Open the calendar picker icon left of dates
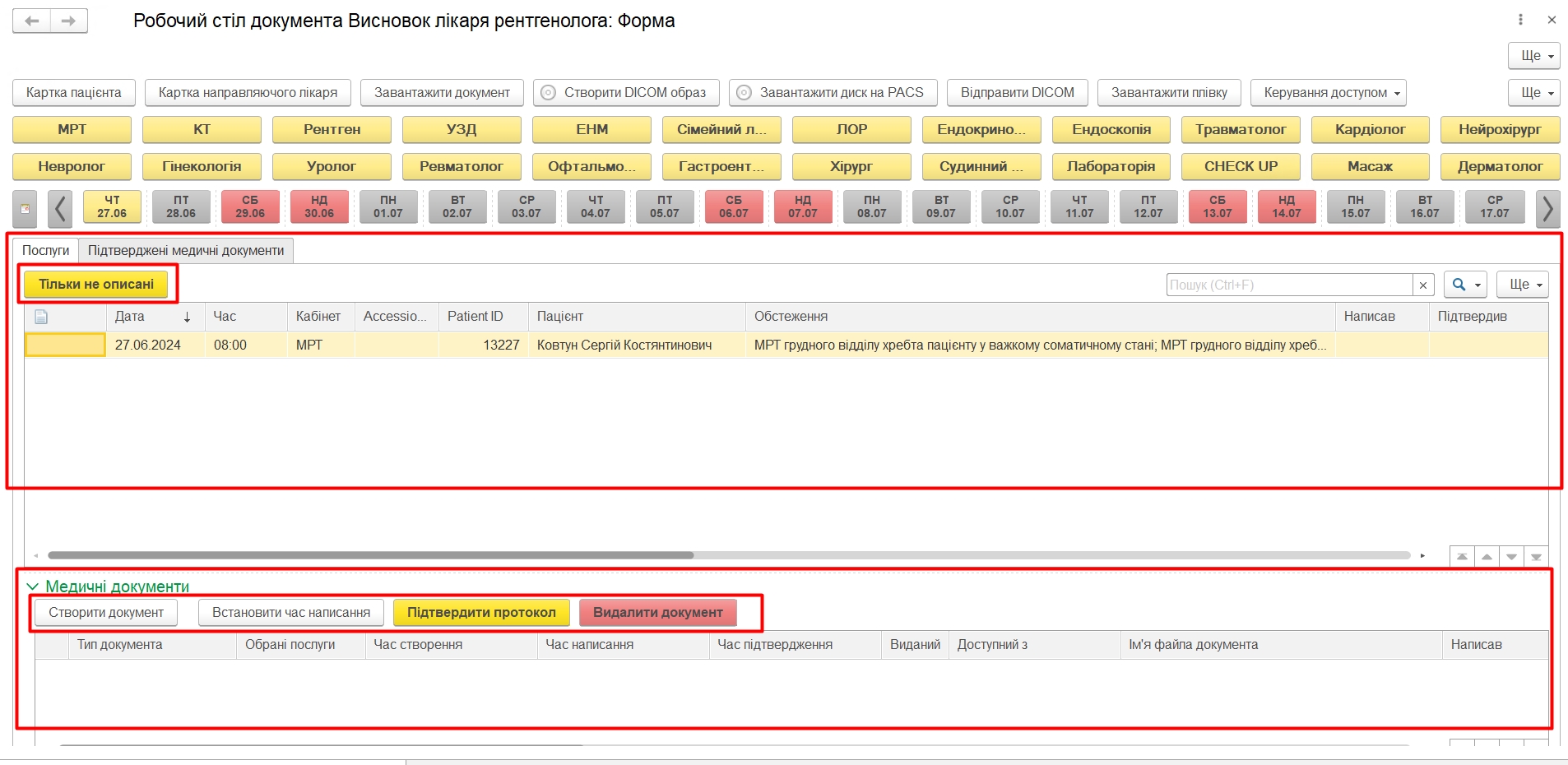Screen dimensions: 1568x765 (26, 208)
